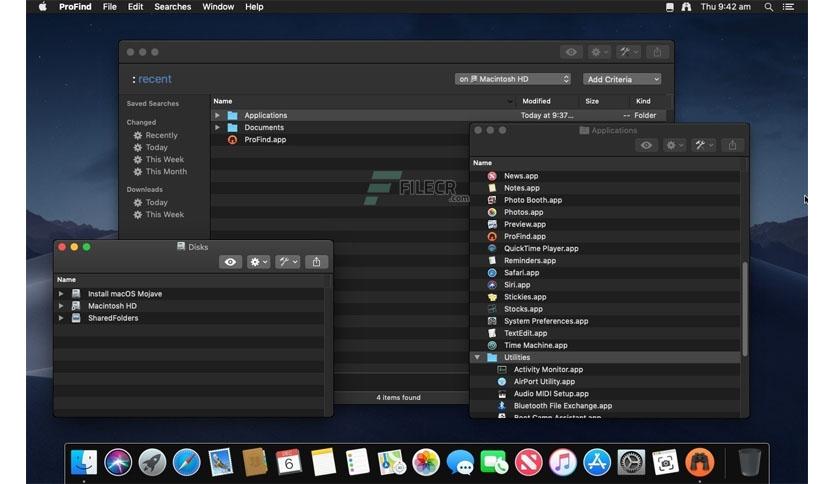Open gear menu in Applications window

[674, 145]
